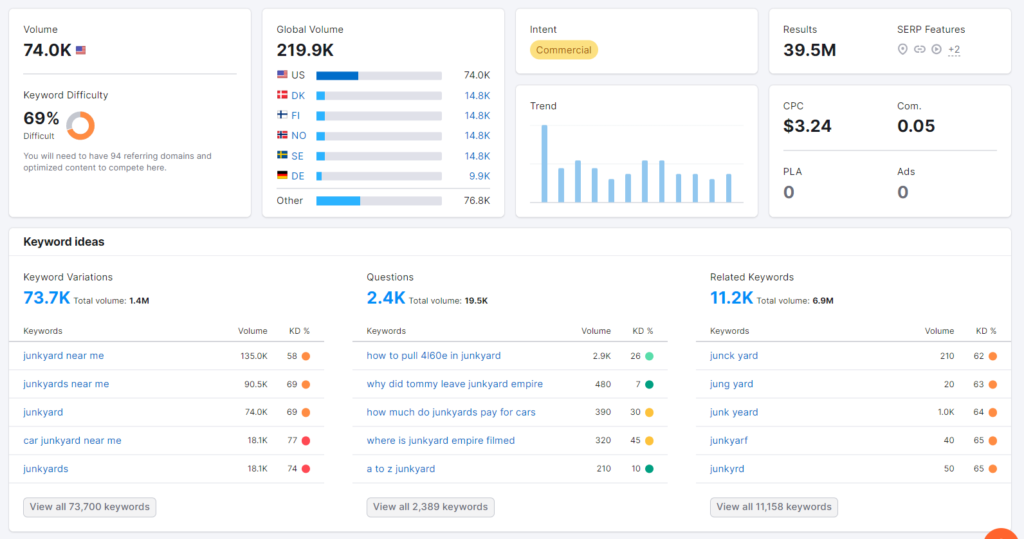Click the tallest bar in Trend chart

pyautogui.click(x=544, y=163)
